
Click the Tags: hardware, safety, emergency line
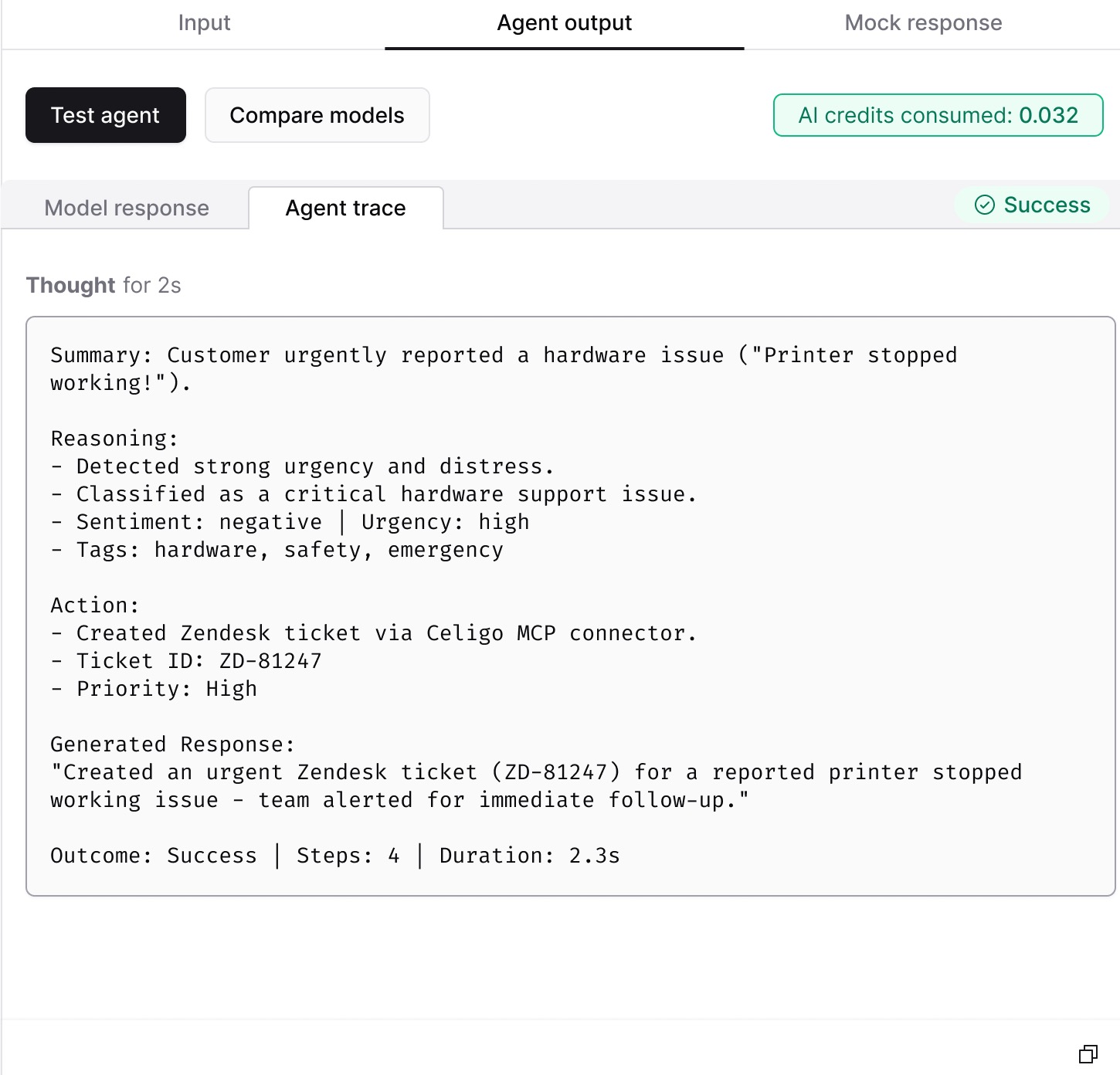pos(277,550)
